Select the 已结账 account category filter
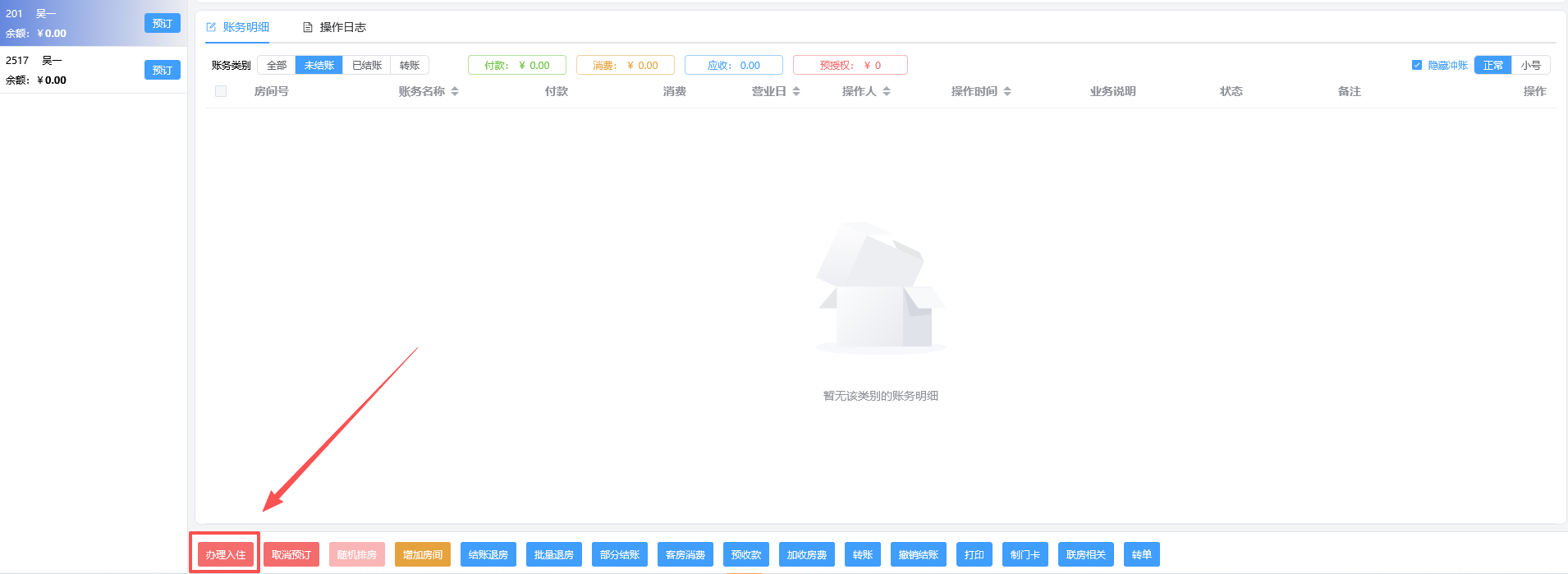 pyautogui.click(x=367, y=65)
